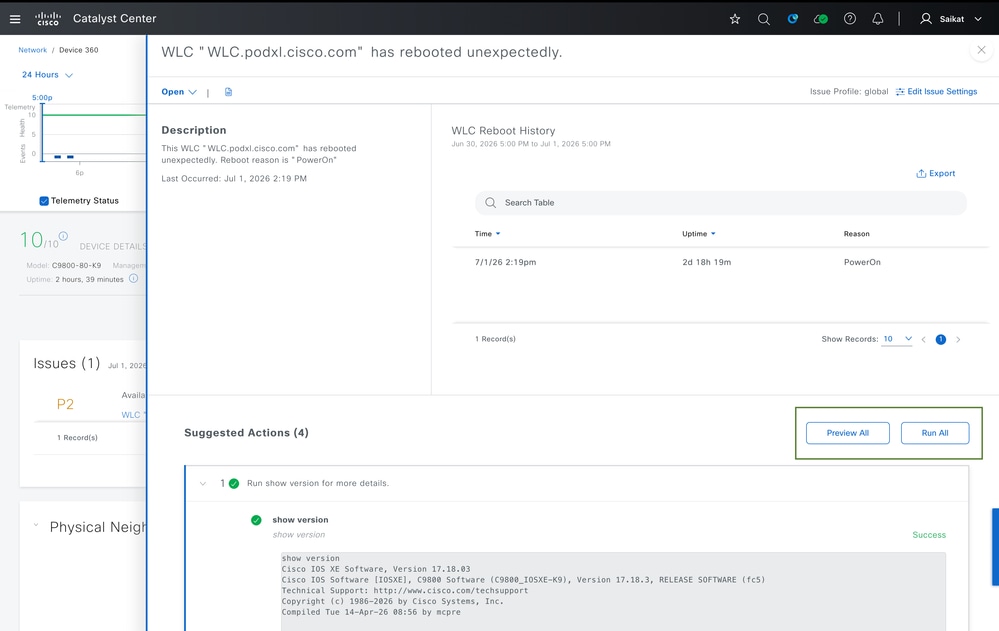
Task: Click the Run All button
Action: (935, 433)
